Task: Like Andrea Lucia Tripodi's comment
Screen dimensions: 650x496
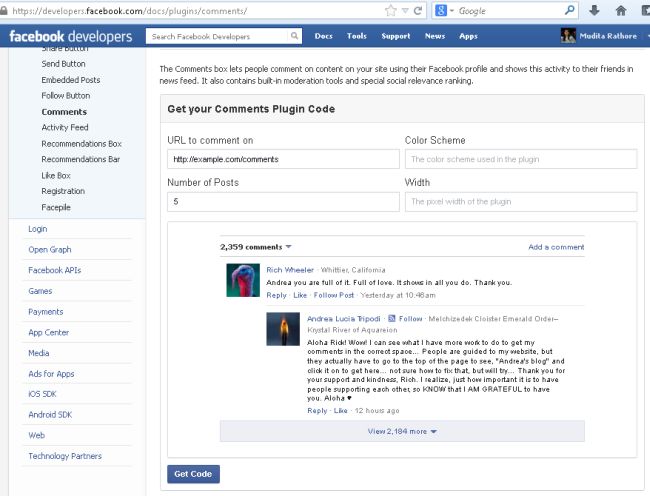Action: (341, 411)
